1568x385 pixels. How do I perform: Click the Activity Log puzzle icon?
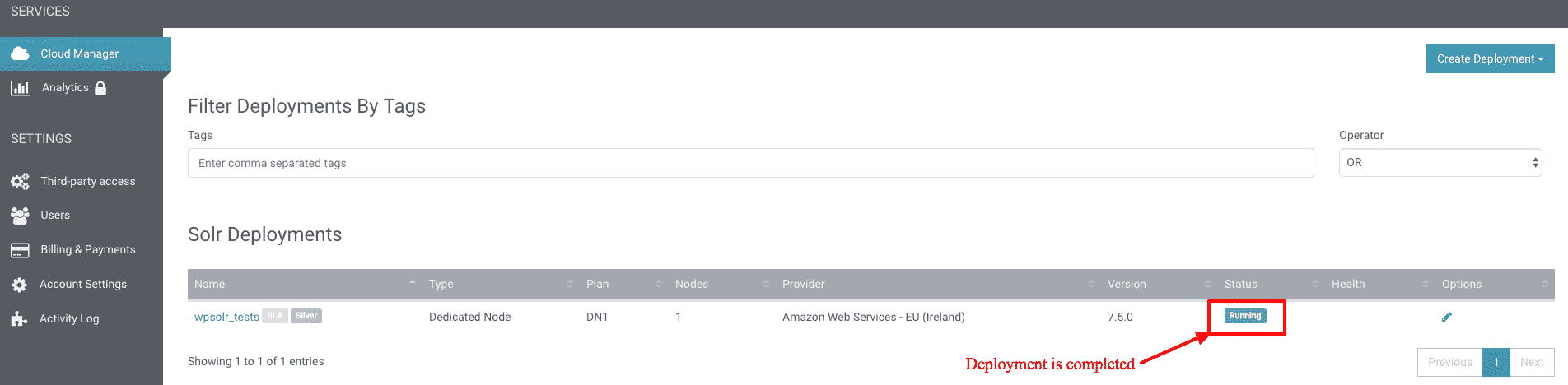pos(20,319)
